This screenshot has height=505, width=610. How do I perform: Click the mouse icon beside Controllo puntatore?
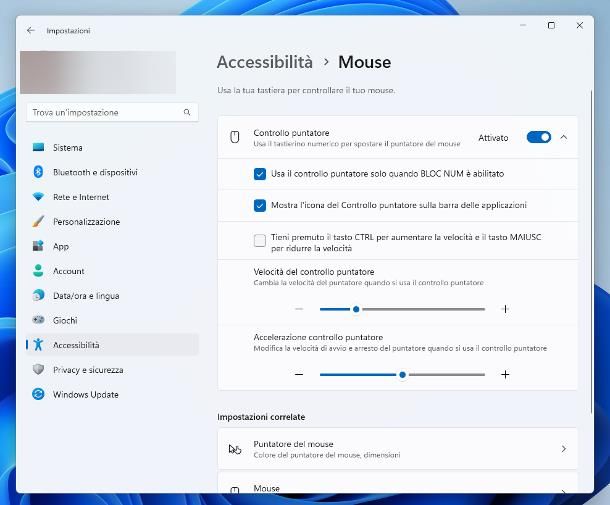pos(235,137)
